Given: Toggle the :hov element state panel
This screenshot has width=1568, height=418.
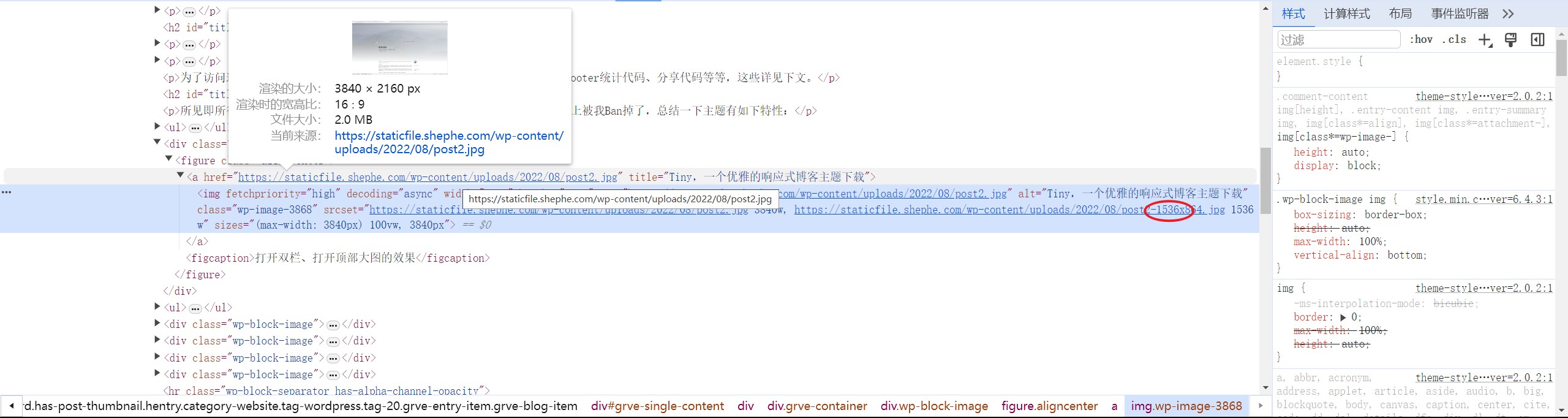Looking at the screenshot, I should tap(1421, 40).
